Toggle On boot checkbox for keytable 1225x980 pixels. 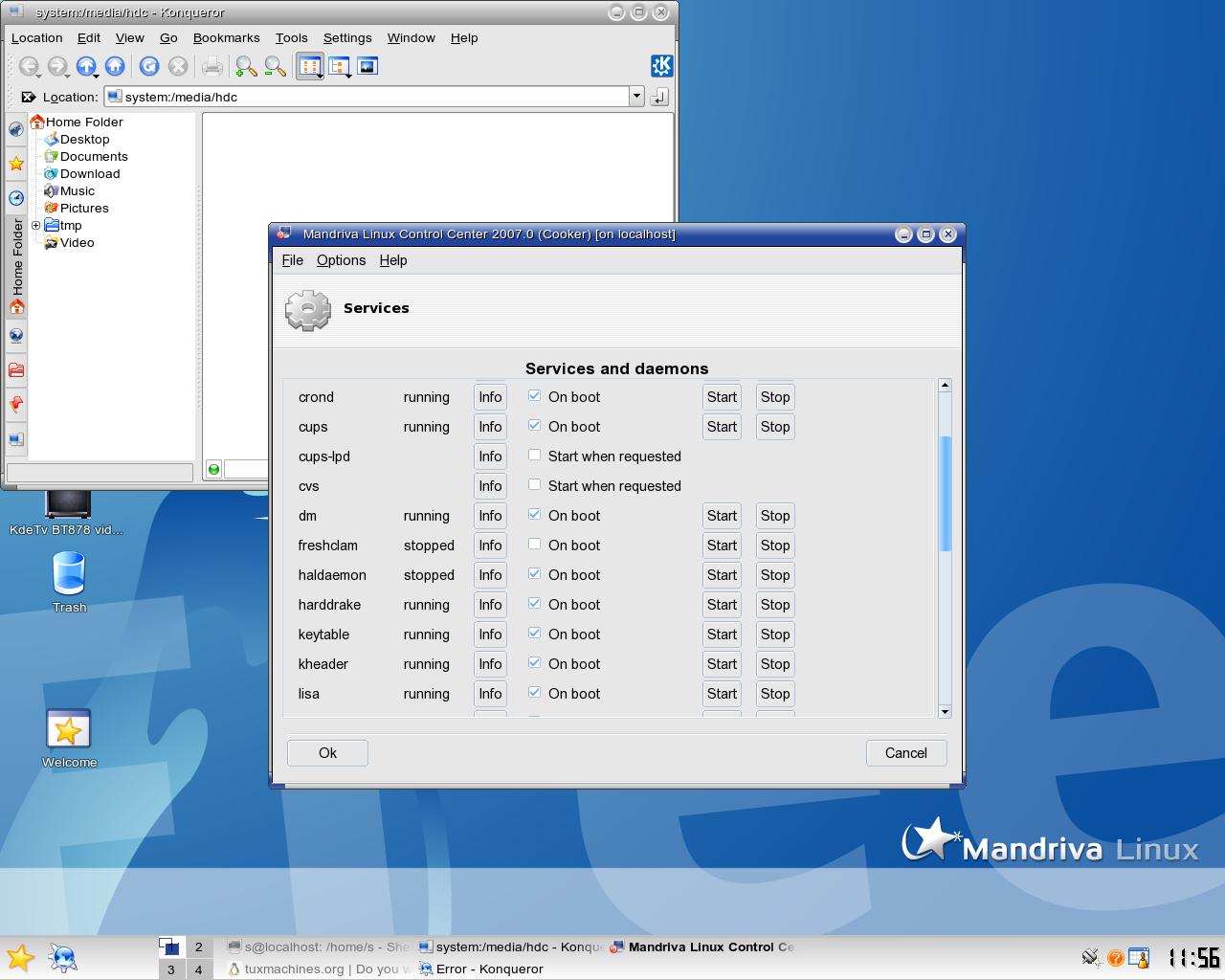535,634
